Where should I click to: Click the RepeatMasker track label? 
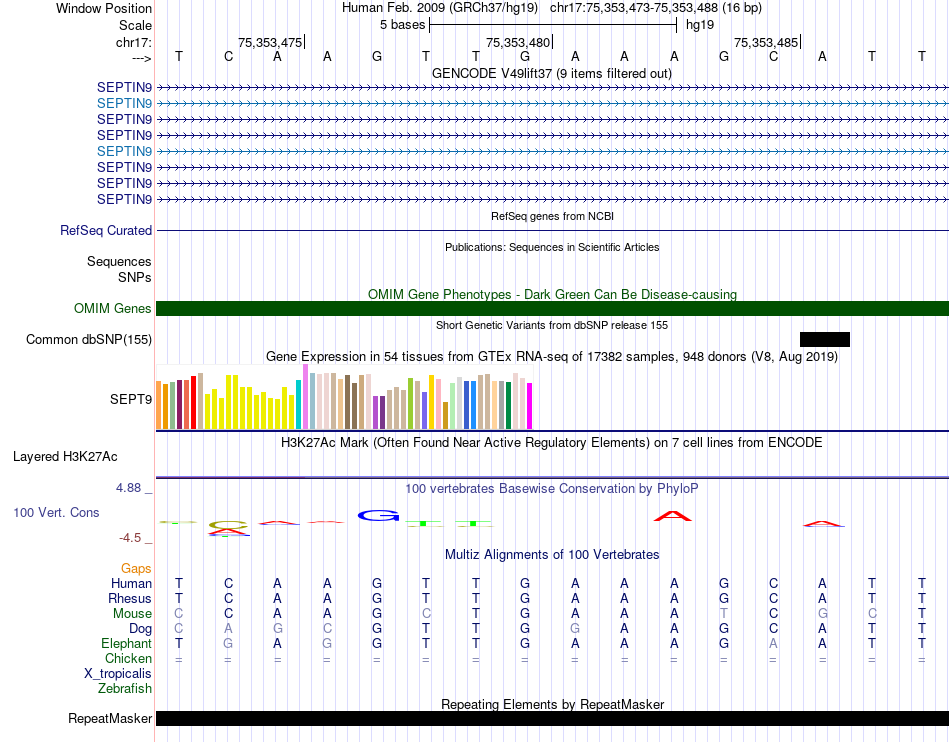click(x=110, y=718)
